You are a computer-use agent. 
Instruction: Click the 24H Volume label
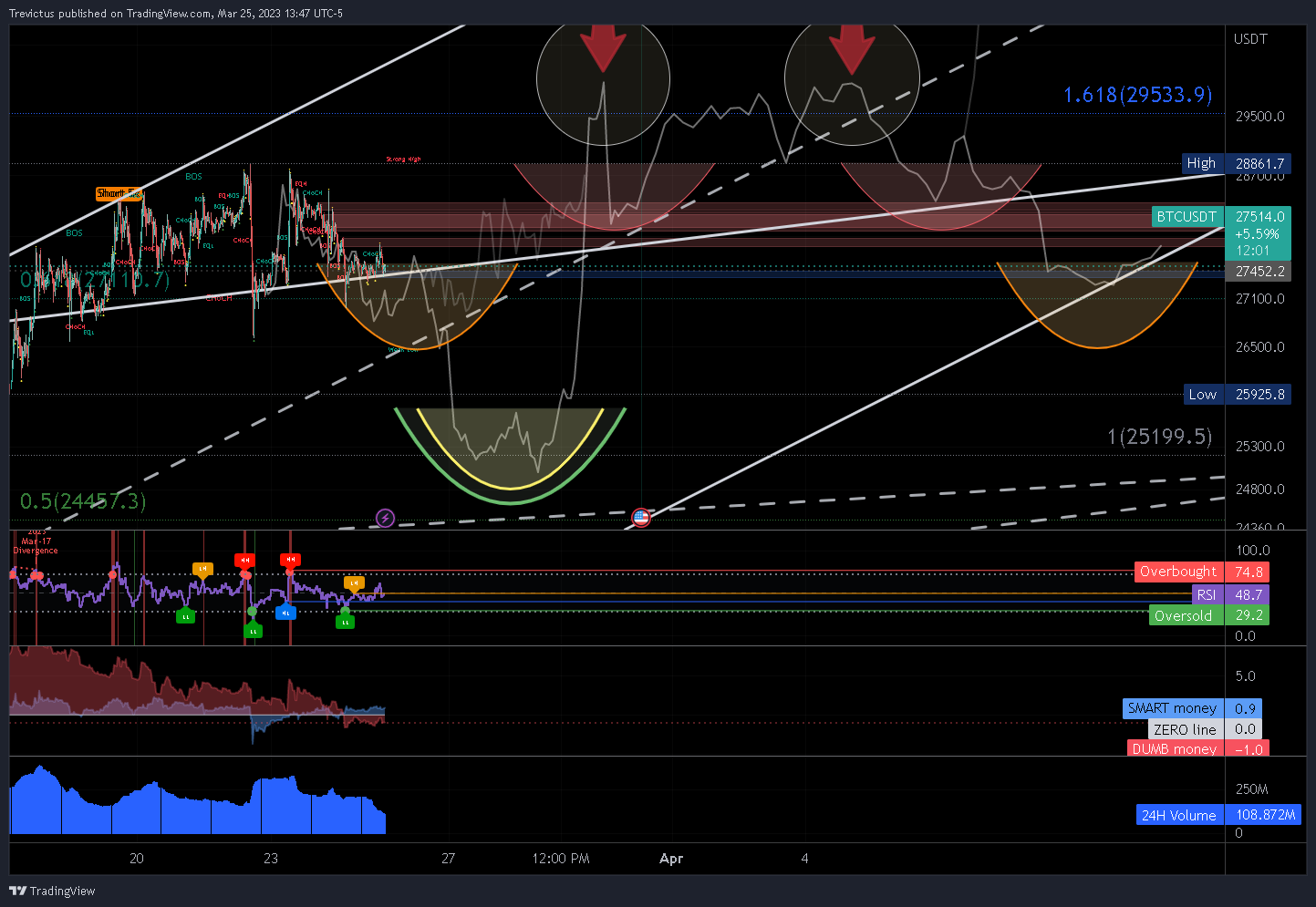pyautogui.click(x=1179, y=816)
